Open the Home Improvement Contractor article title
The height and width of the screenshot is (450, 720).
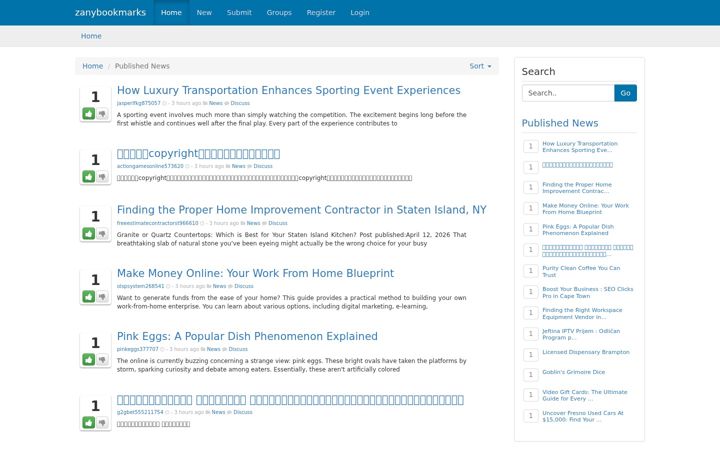point(302,210)
